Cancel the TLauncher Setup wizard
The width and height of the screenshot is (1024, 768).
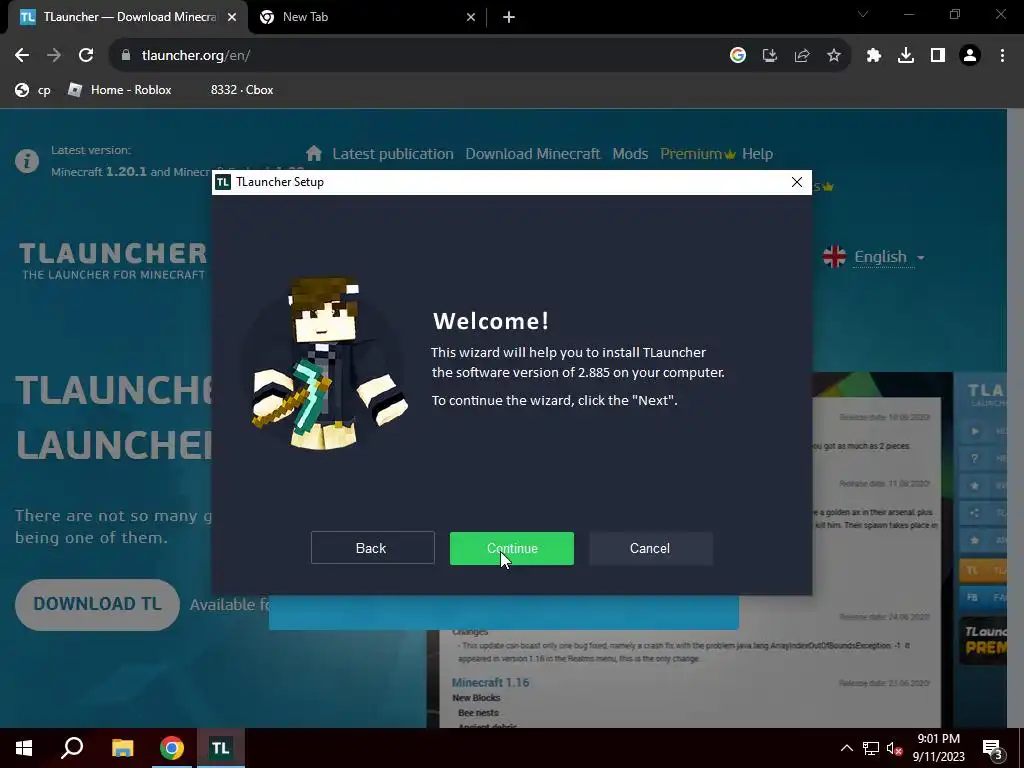[650, 548]
